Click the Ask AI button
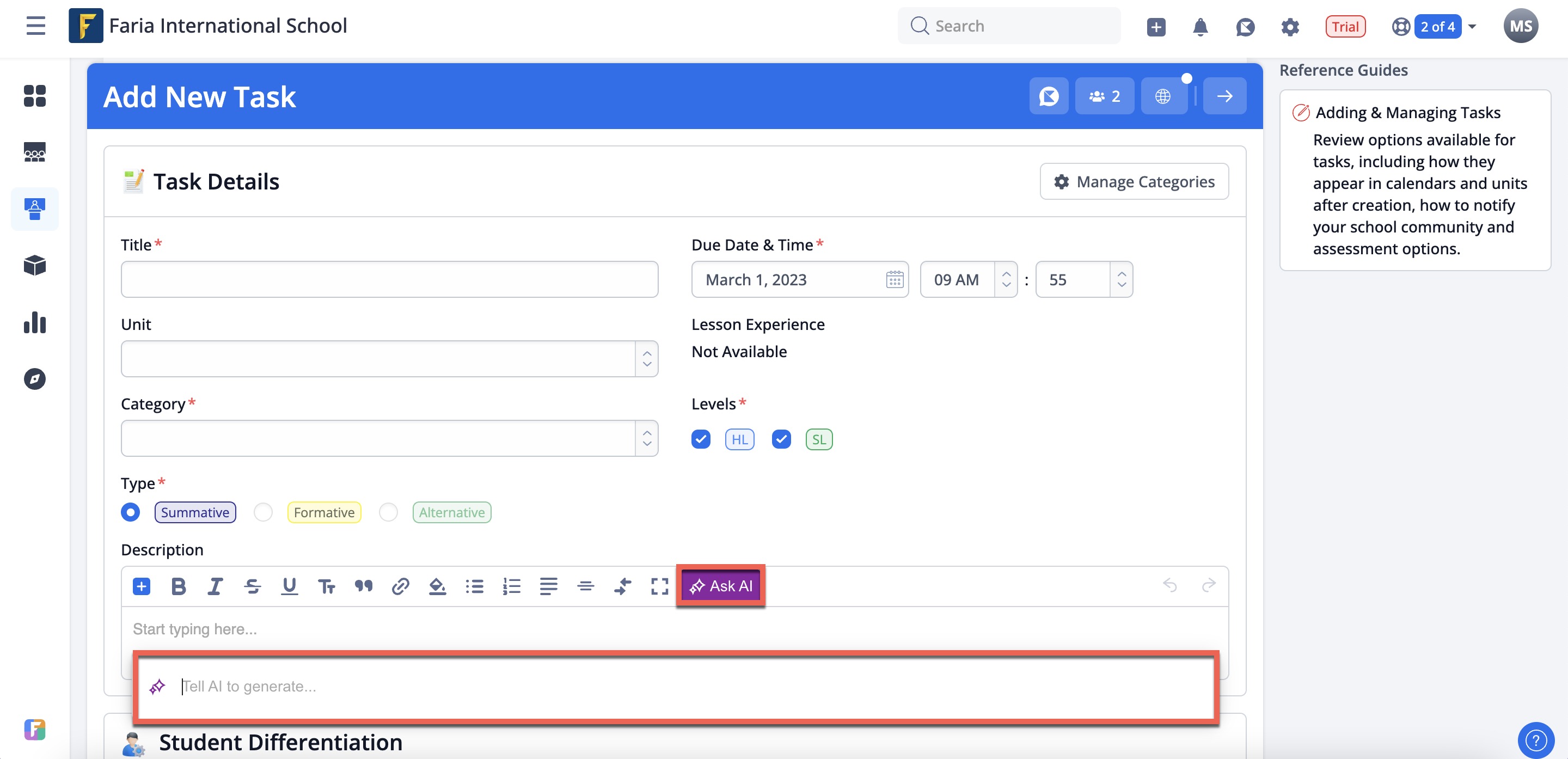This screenshot has height=759, width=1568. tap(721, 586)
